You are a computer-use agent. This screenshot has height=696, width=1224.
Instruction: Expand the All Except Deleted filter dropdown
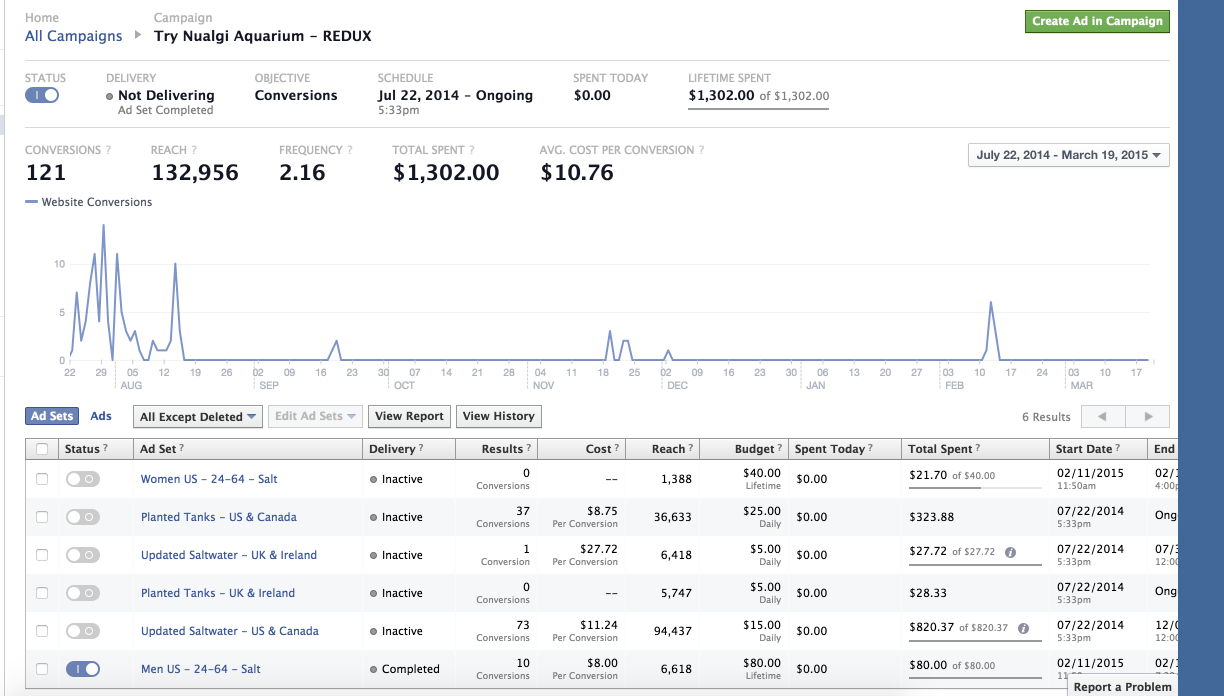198,417
